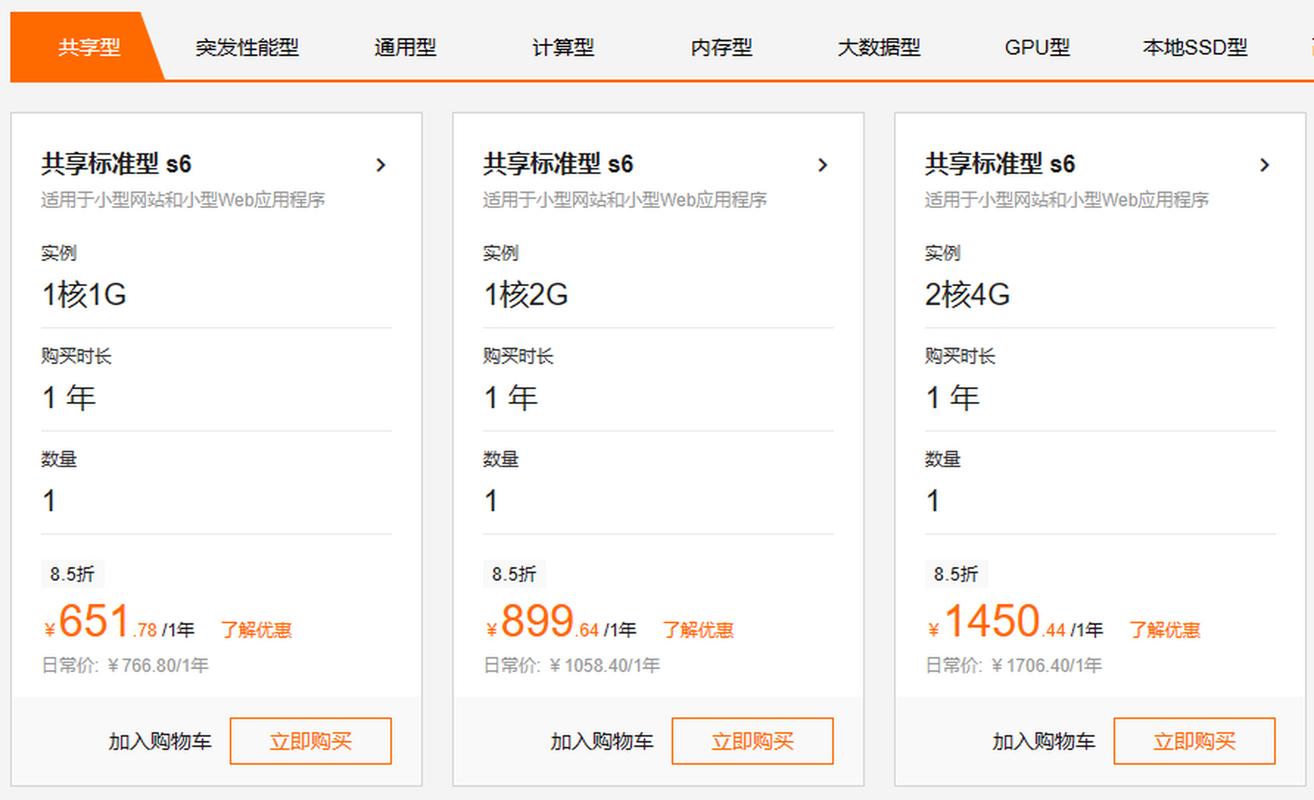Click 立即购买 for the 1核1G plan

click(x=310, y=741)
